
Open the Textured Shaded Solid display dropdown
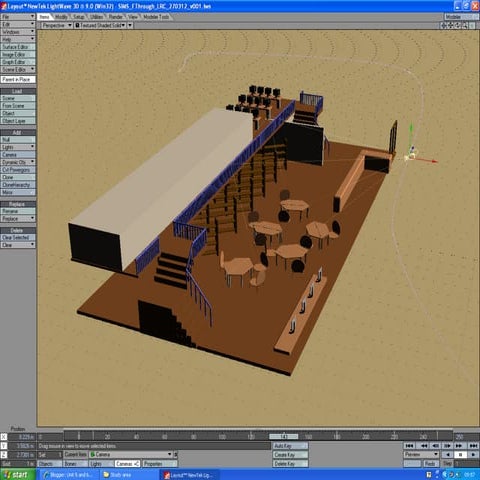point(100,25)
